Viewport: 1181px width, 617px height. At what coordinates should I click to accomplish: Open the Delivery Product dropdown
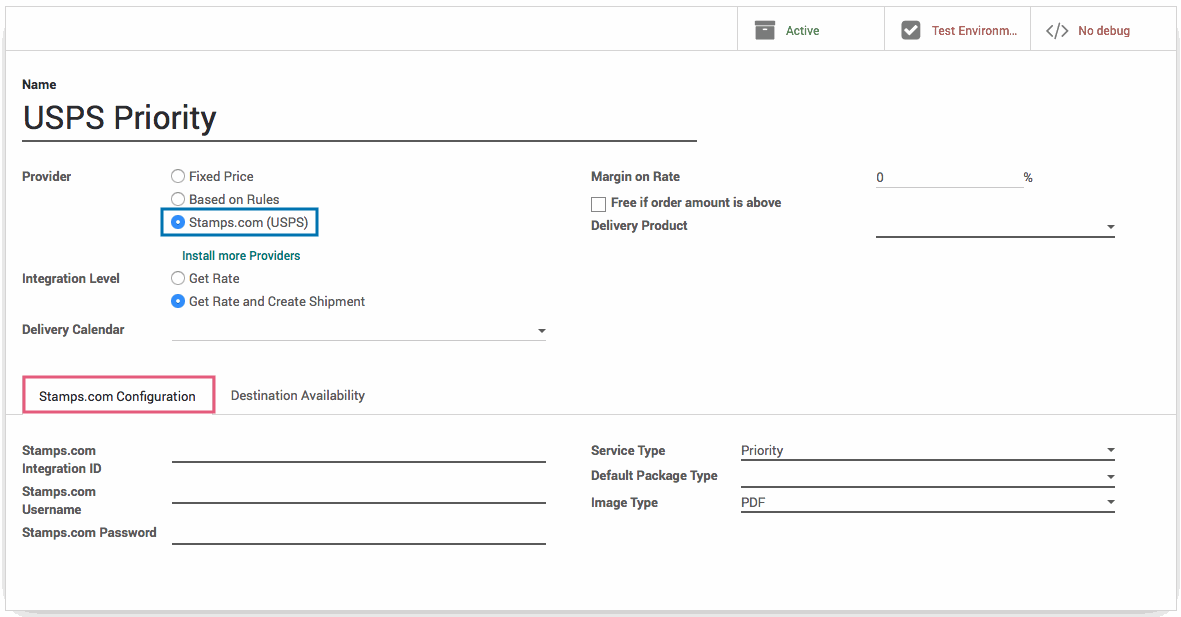[x=995, y=226]
